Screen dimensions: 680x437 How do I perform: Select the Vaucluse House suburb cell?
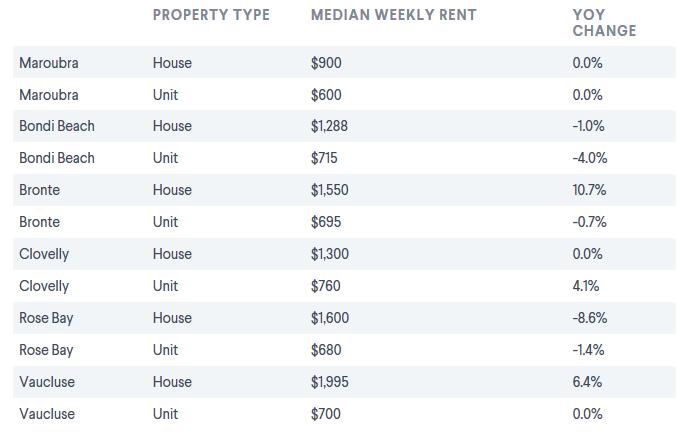(x=47, y=382)
